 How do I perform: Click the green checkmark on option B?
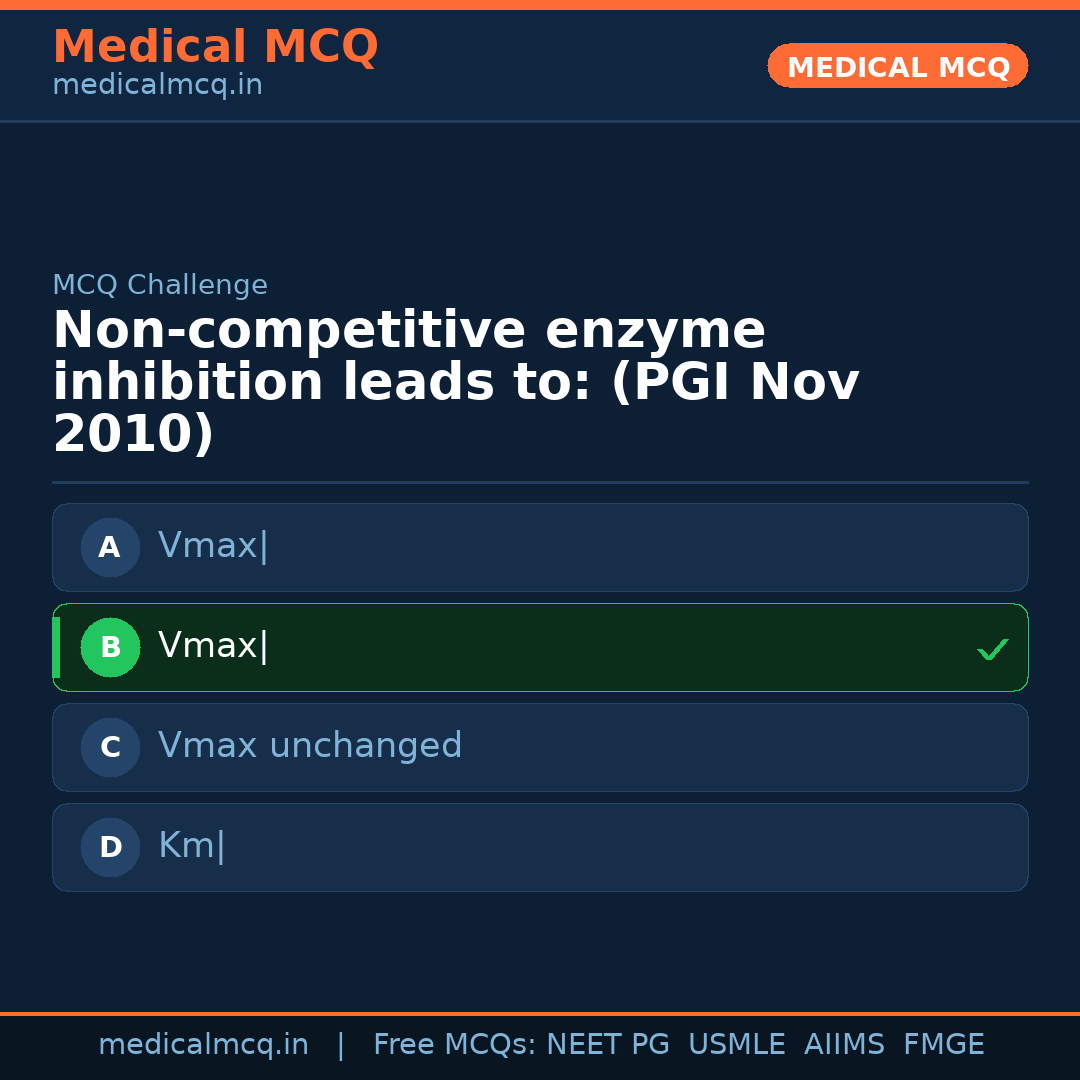pyautogui.click(x=992, y=649)
